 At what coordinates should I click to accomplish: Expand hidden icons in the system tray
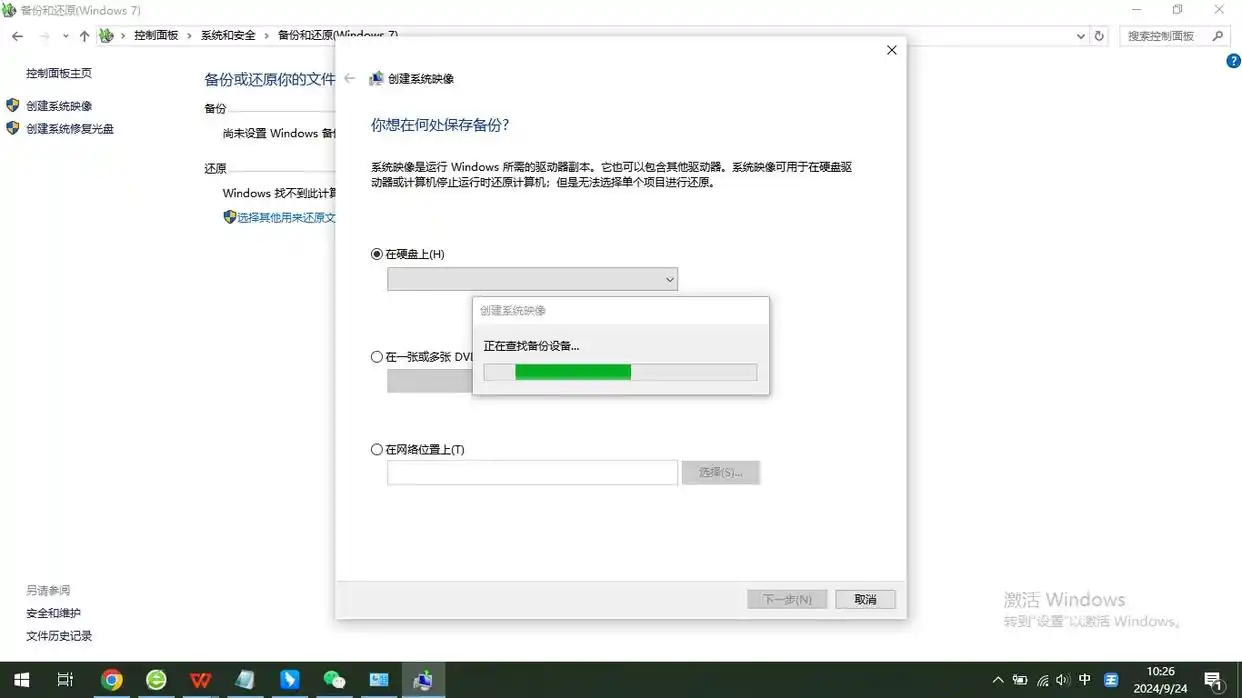pyautogui.click(x=998, y=679)
